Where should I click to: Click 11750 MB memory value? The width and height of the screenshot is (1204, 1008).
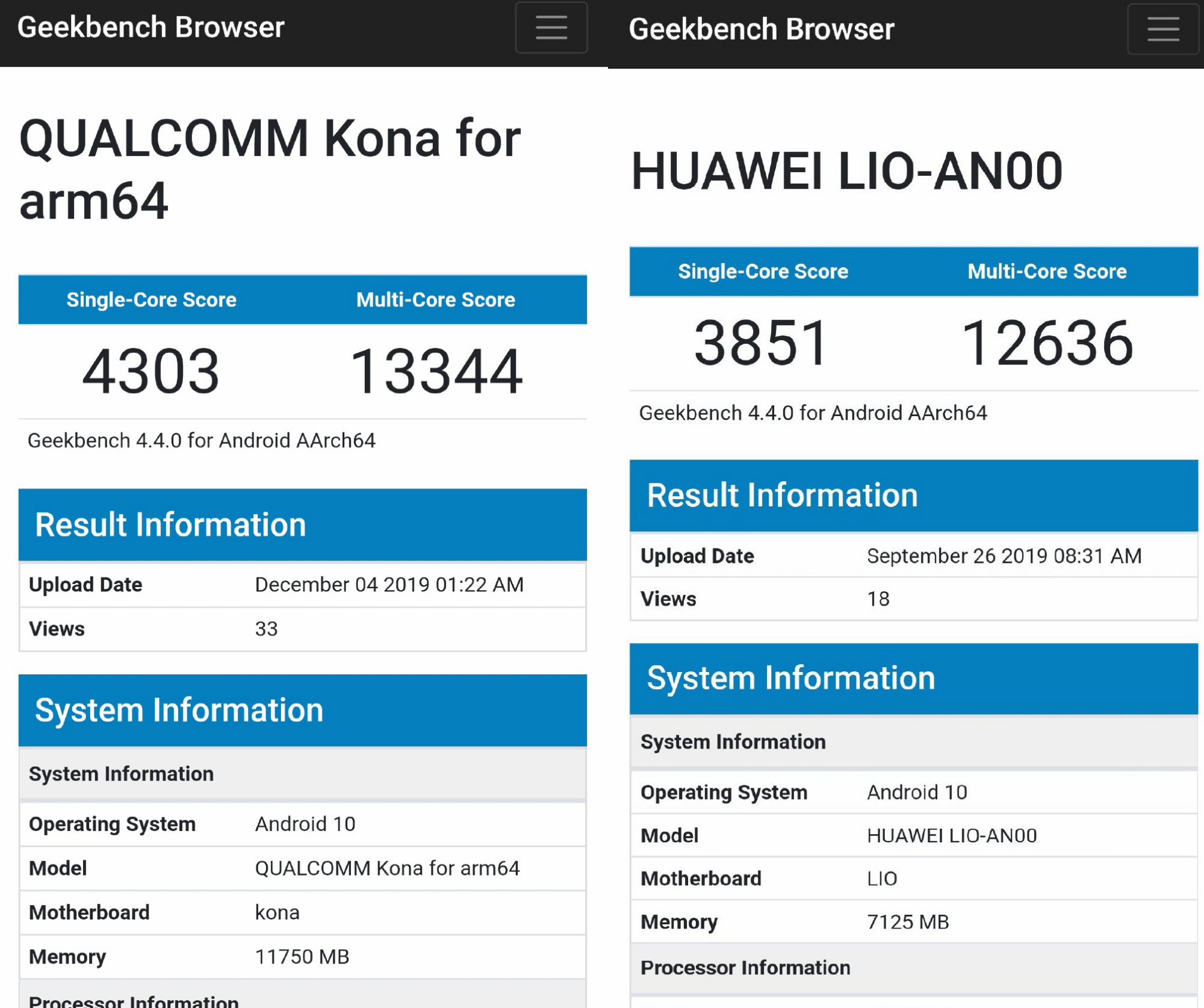(302, 957)
